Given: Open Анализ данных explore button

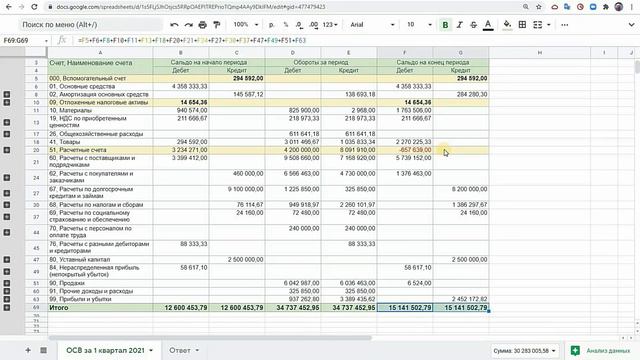Looking at the screenshot, I should [x=600, y=351].
